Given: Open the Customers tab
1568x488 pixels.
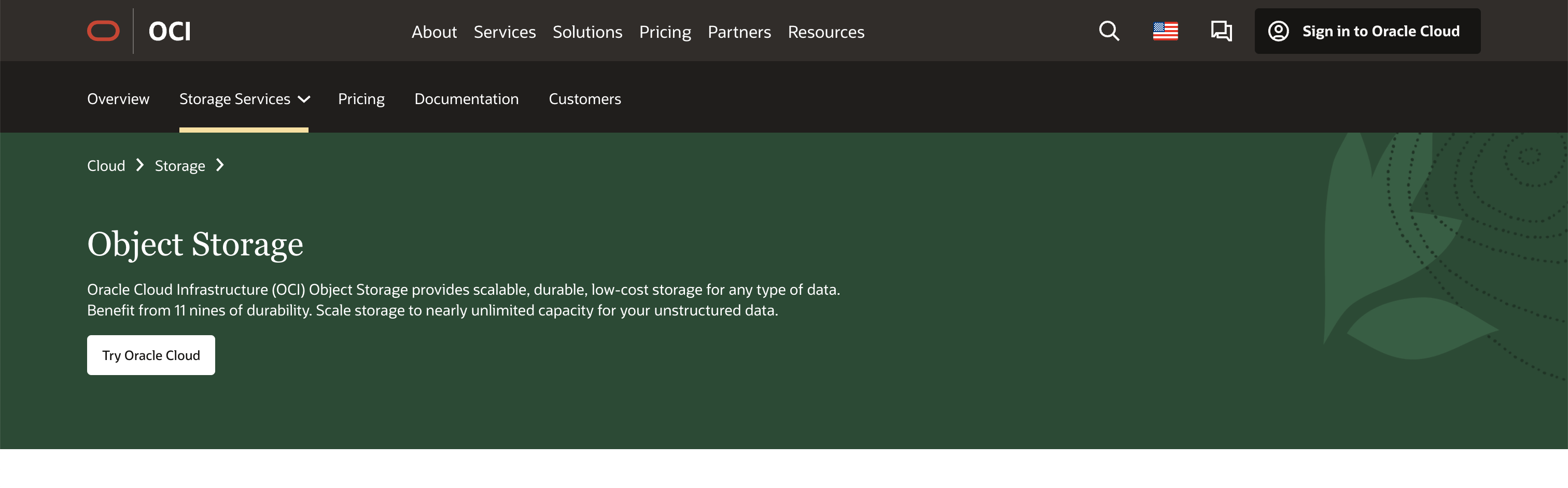Looking at the screenshot, I should click(585, 98).
